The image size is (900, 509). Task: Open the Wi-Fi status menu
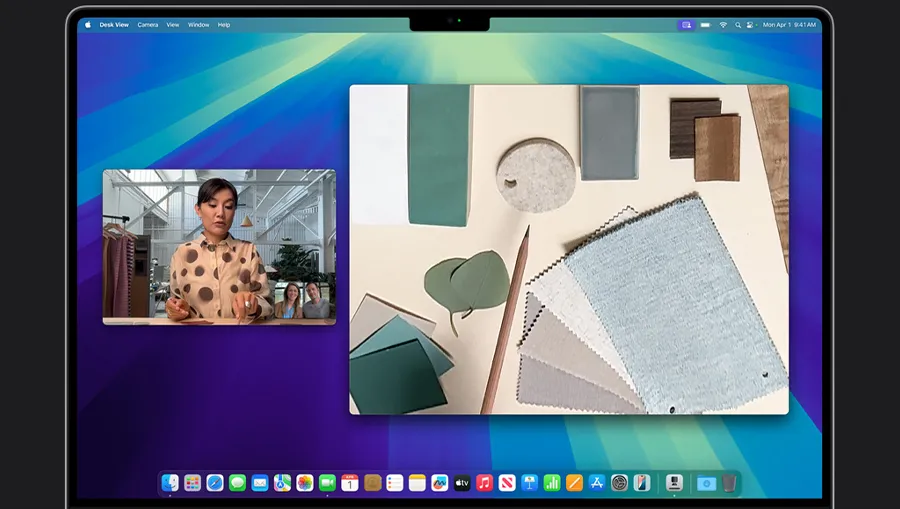coord(722,24)
